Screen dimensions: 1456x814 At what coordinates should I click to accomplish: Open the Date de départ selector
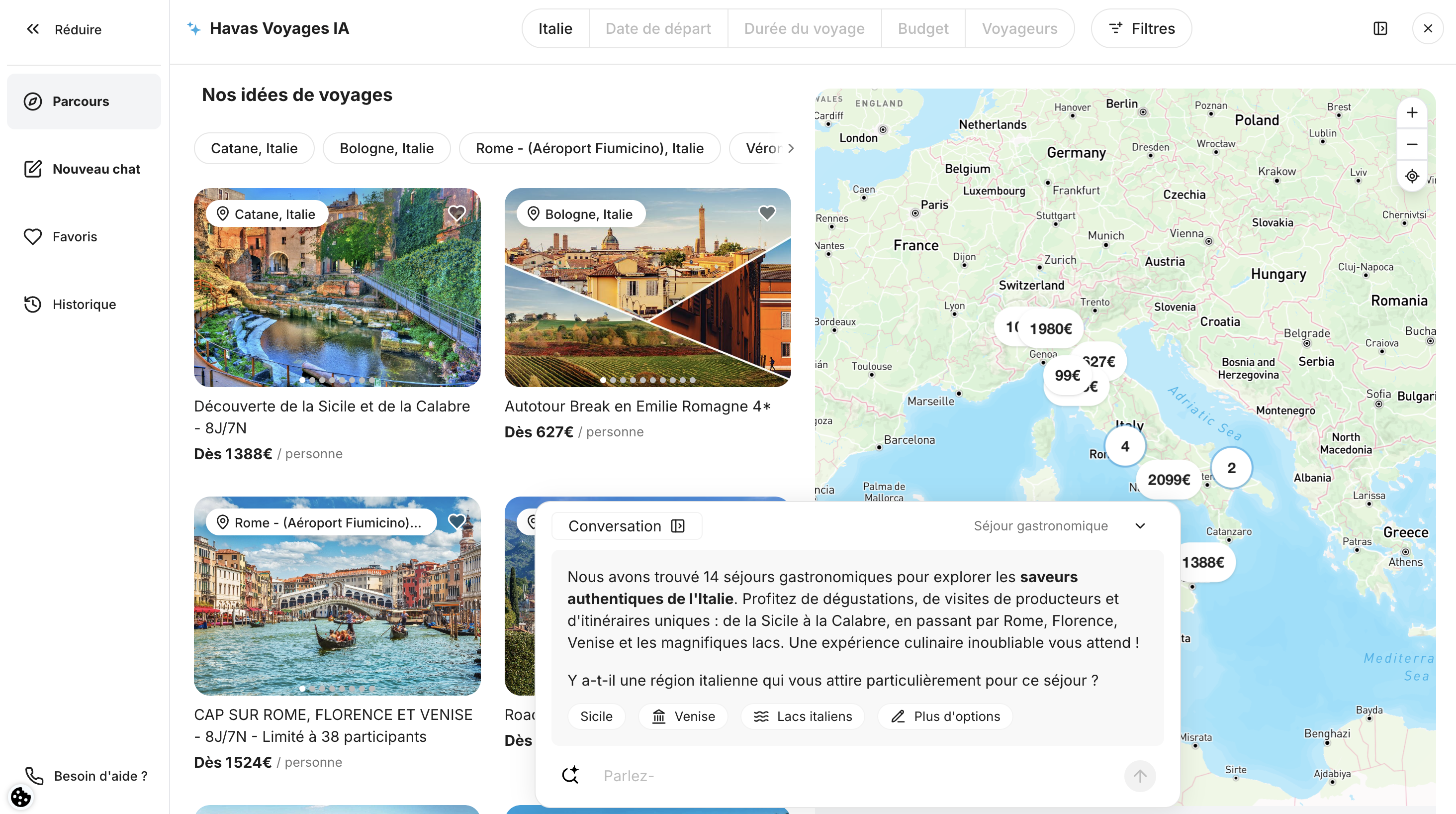pyautogui.click(x=658, y=28)
